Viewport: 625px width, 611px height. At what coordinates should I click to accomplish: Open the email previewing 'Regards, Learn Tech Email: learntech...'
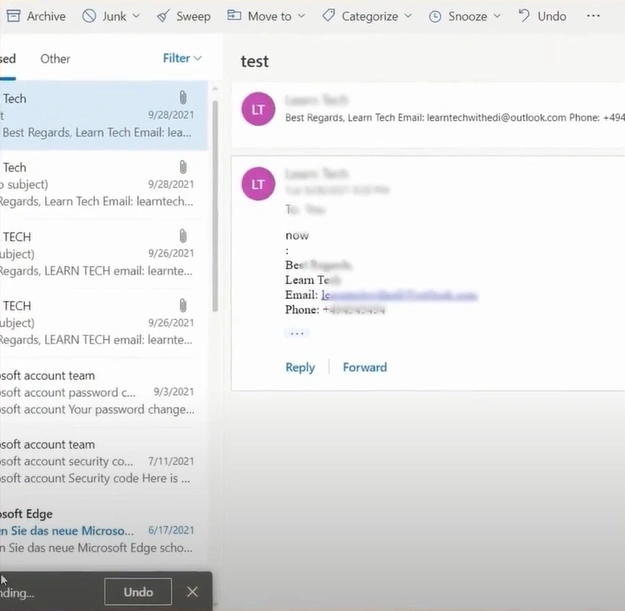[x=104, y=185]
